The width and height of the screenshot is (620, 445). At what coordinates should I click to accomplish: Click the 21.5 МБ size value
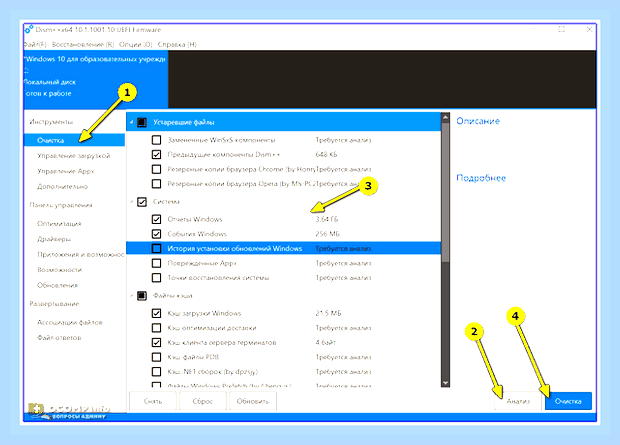coord(328,313)
